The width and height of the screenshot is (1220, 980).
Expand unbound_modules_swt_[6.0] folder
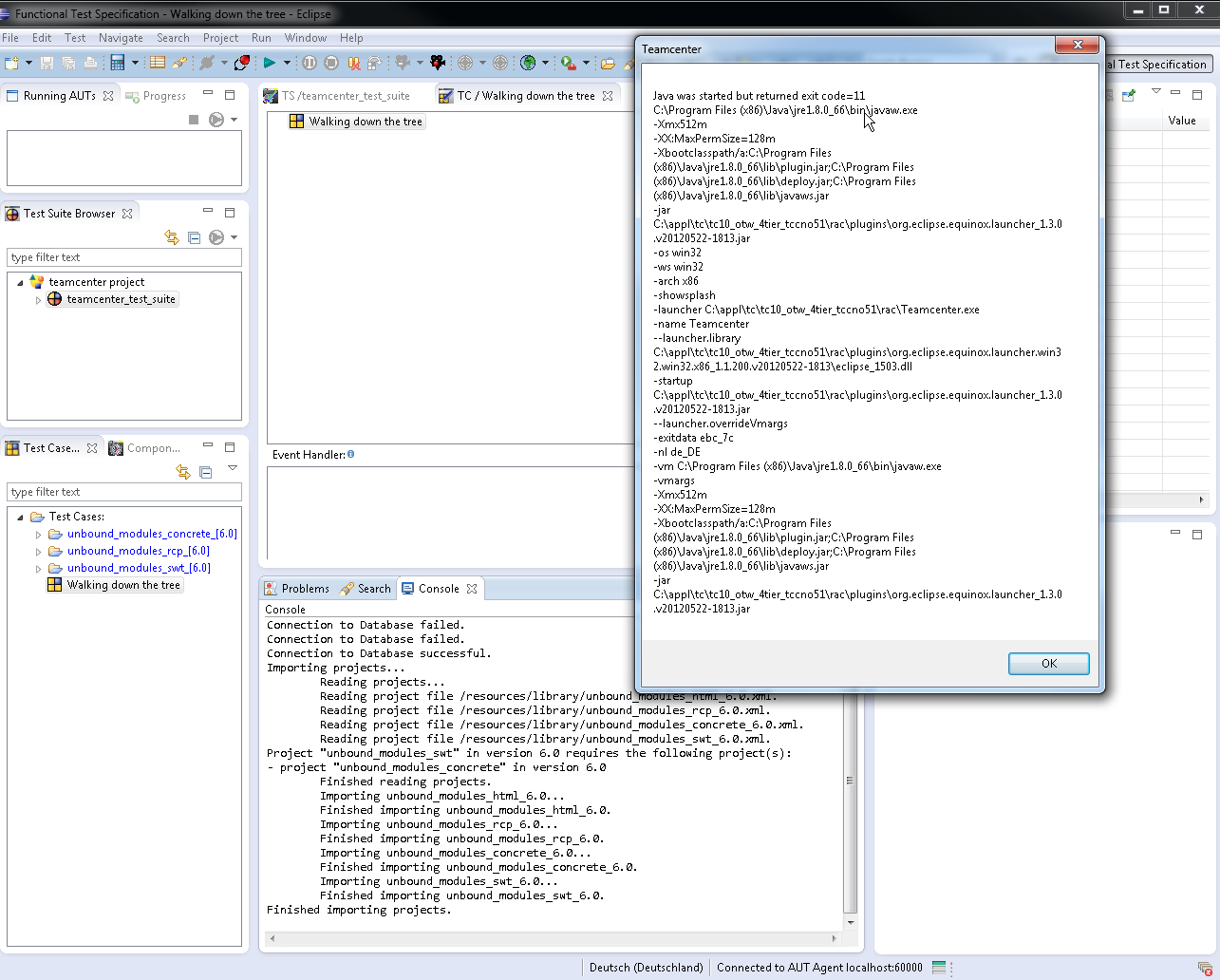click(x=39, y=568)
